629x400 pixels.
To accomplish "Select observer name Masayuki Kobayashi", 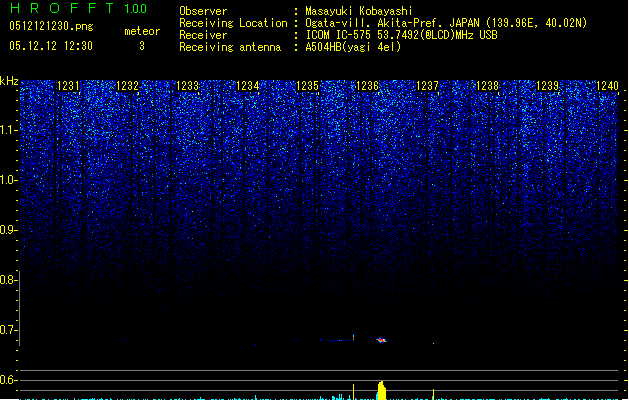I will (x=359, y=11).
